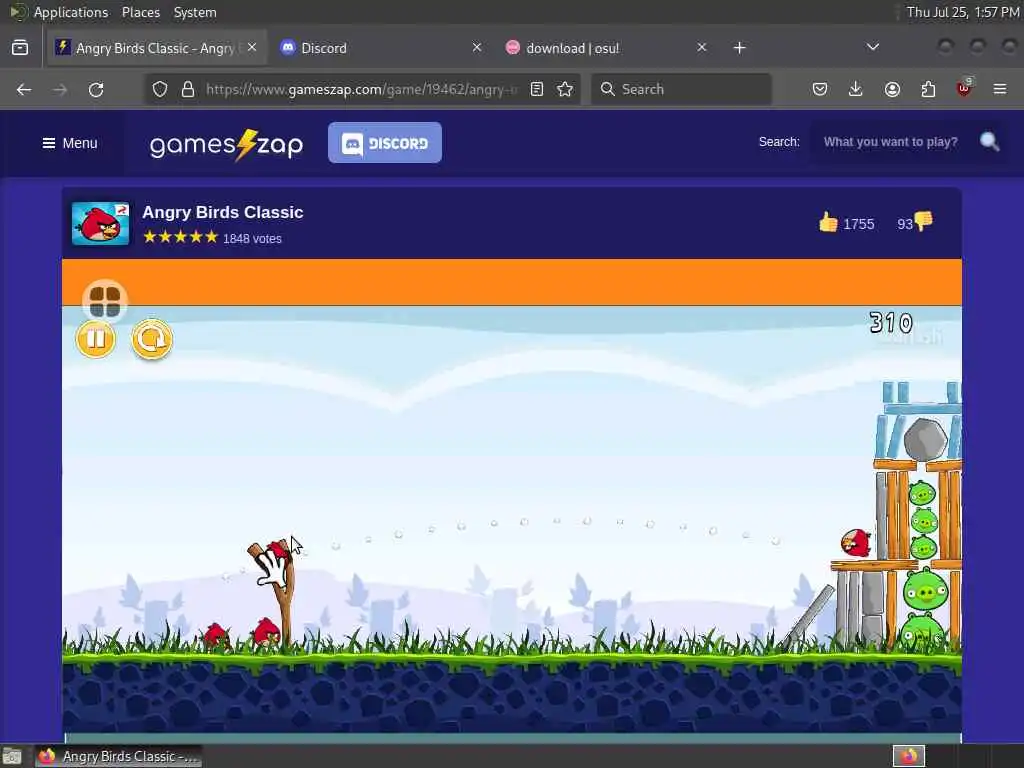The width and height of the screenshot is (1024, 768).
Task: Click the 1848 votes text
Action: 252,239
